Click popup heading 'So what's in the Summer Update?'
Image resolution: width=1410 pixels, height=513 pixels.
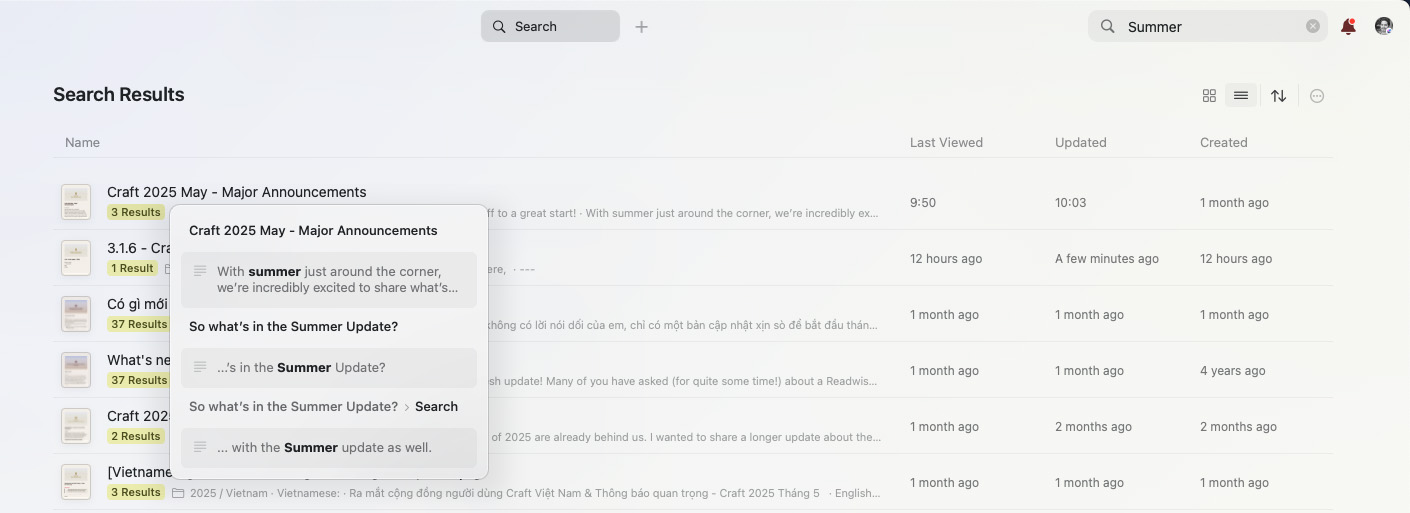coord(294,327)
